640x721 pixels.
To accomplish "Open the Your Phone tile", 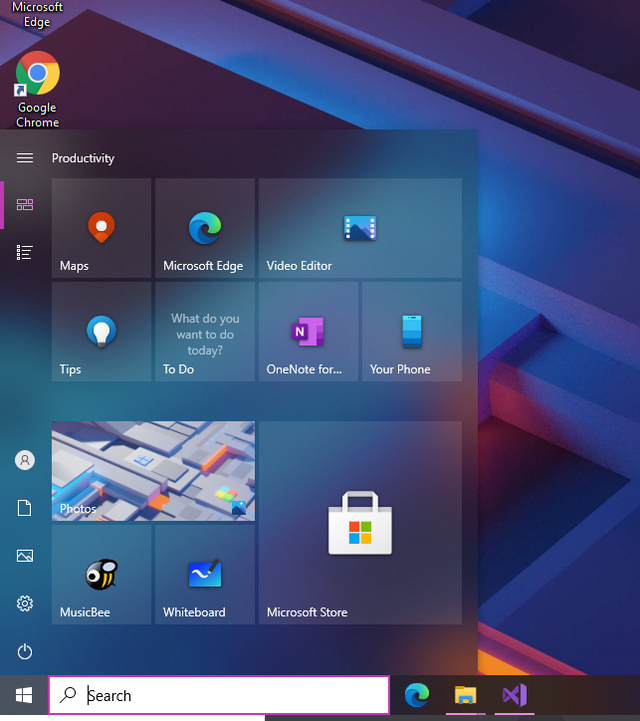I will [412, 331].
